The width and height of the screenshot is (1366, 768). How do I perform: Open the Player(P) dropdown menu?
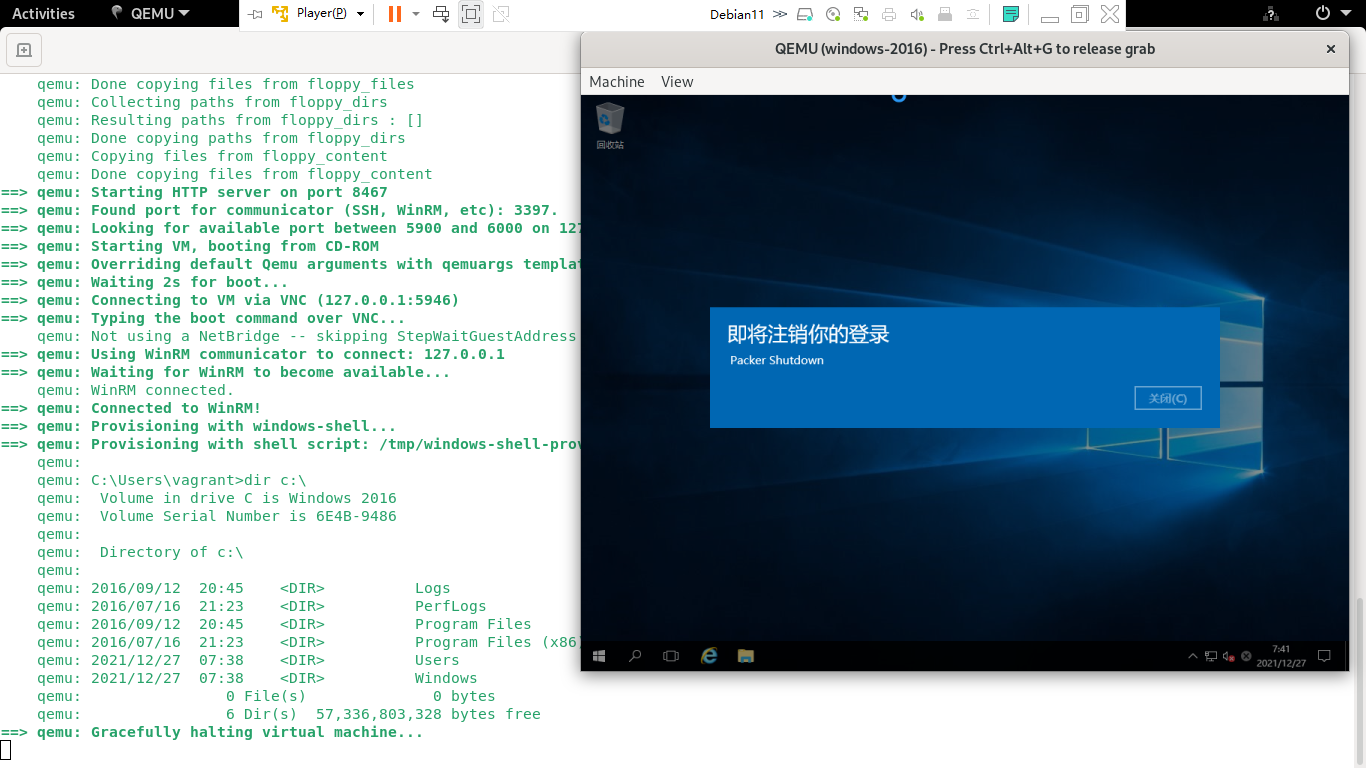323,13
